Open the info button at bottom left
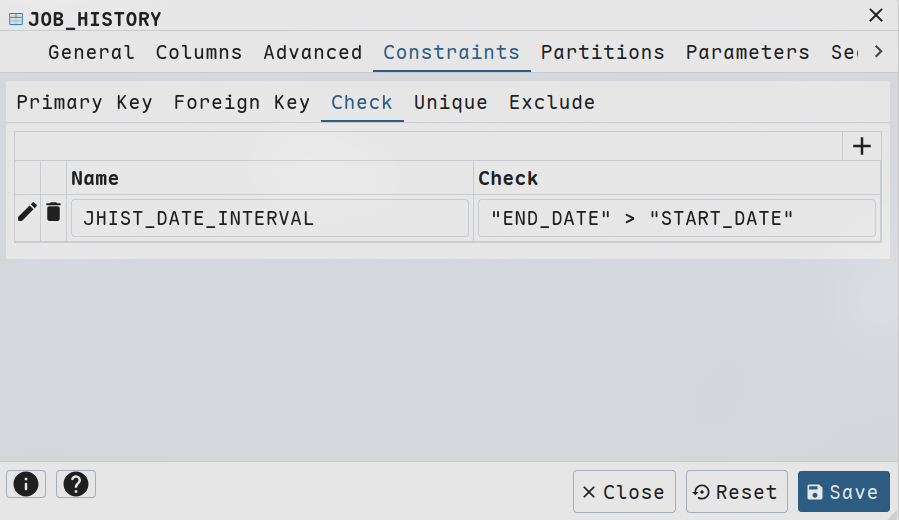Screen dimensions: 899x520 pyautogui.click(x=25, y=484)
